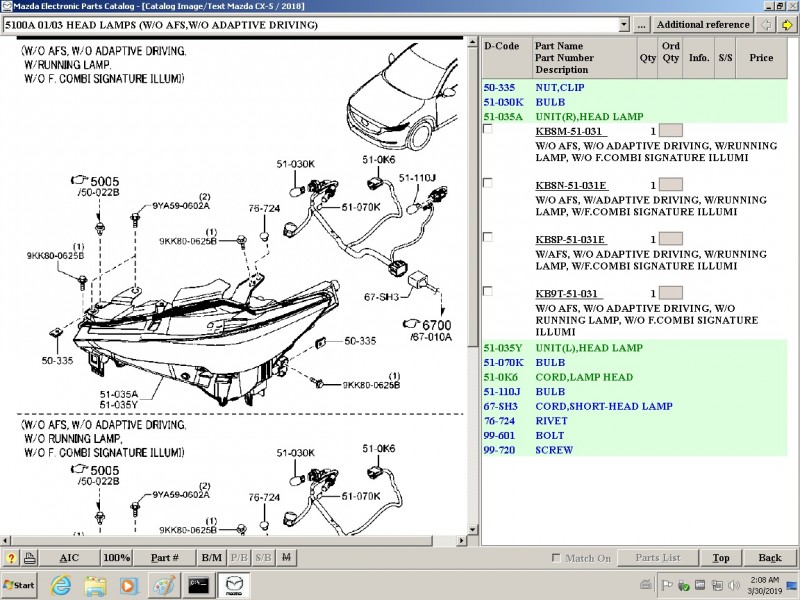Open Additional reference

click(703, 24)
